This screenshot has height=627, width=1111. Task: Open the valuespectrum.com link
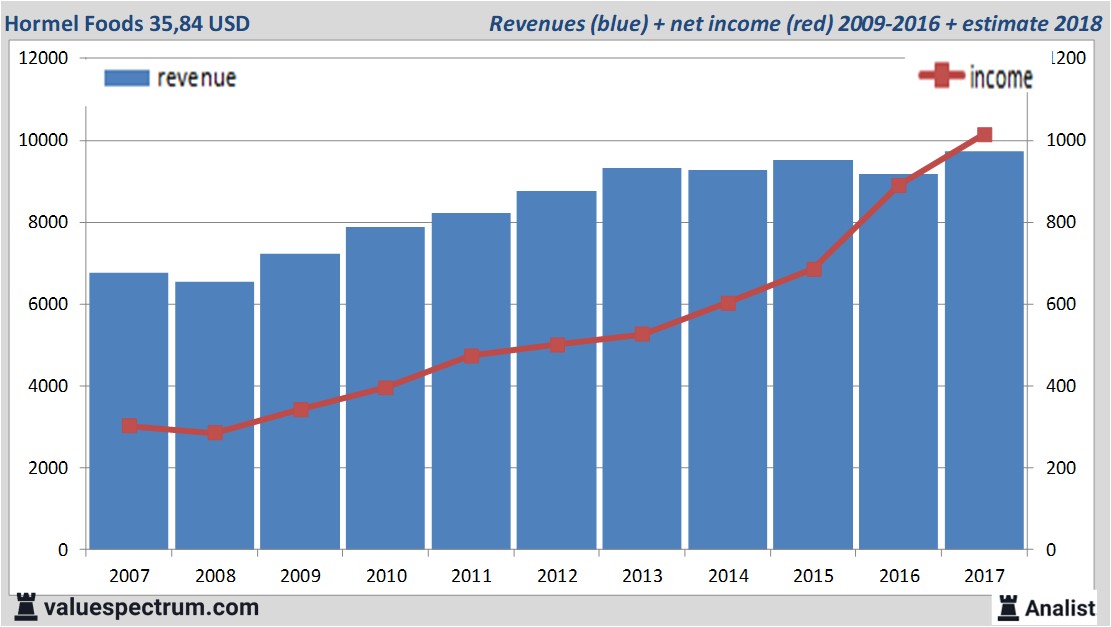coord(150,607)
